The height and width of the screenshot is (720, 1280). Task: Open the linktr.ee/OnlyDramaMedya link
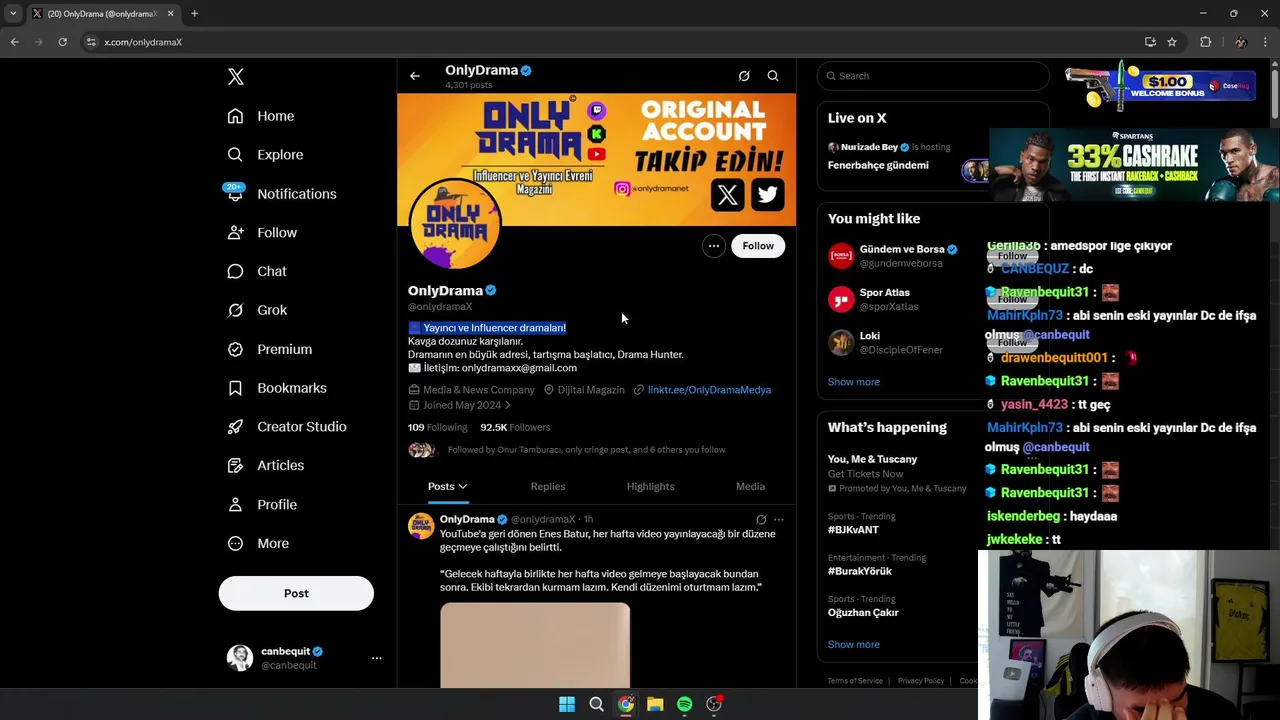[x=709, y=390]
